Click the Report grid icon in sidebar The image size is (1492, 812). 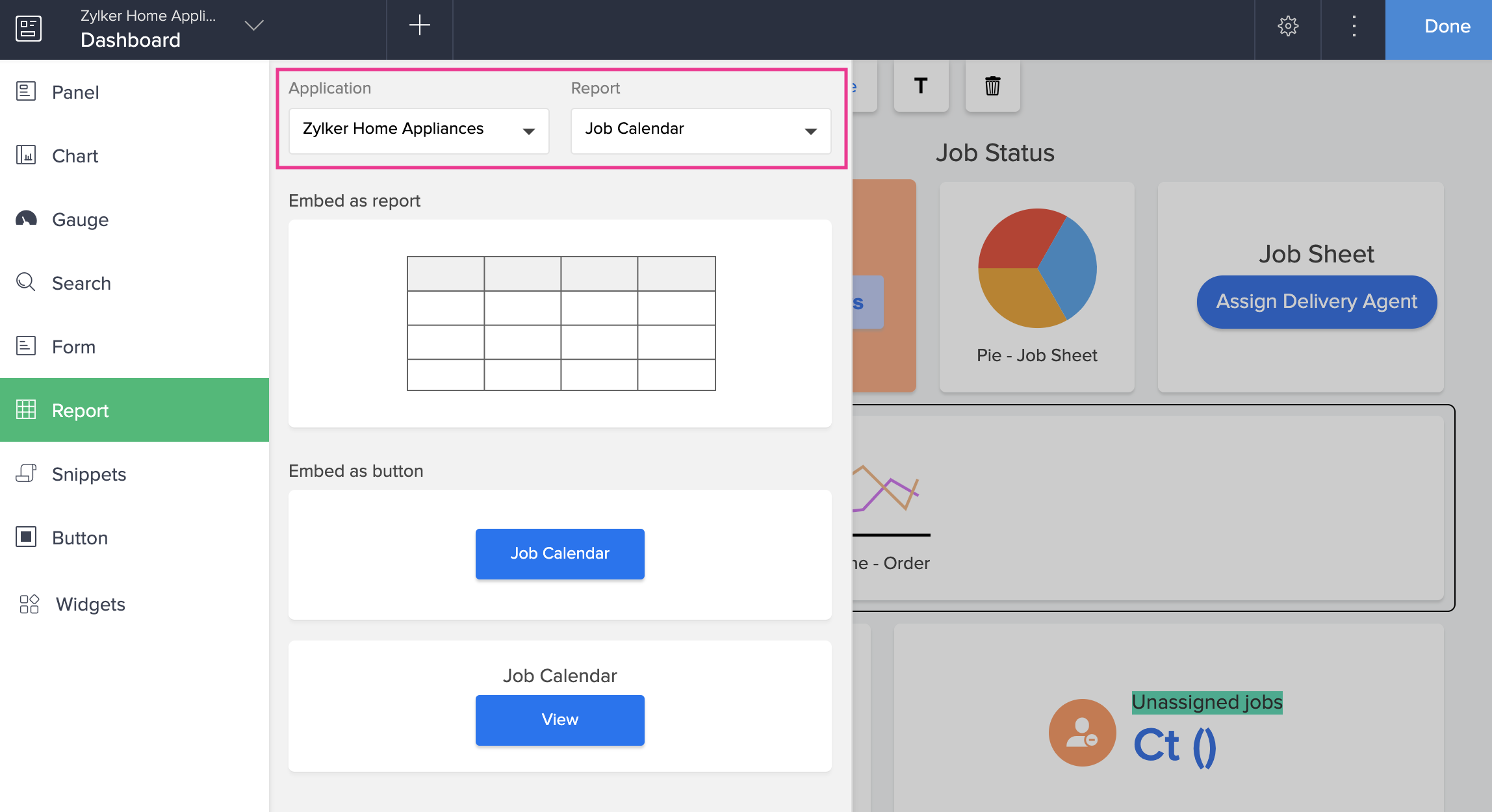click(26, 409)
